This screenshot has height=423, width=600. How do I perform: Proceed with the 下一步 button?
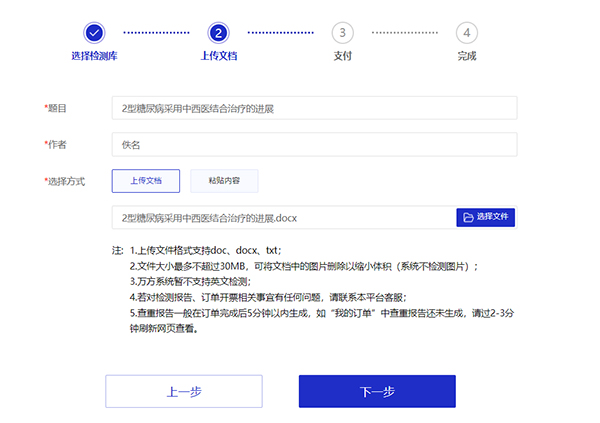coord(377,391)
